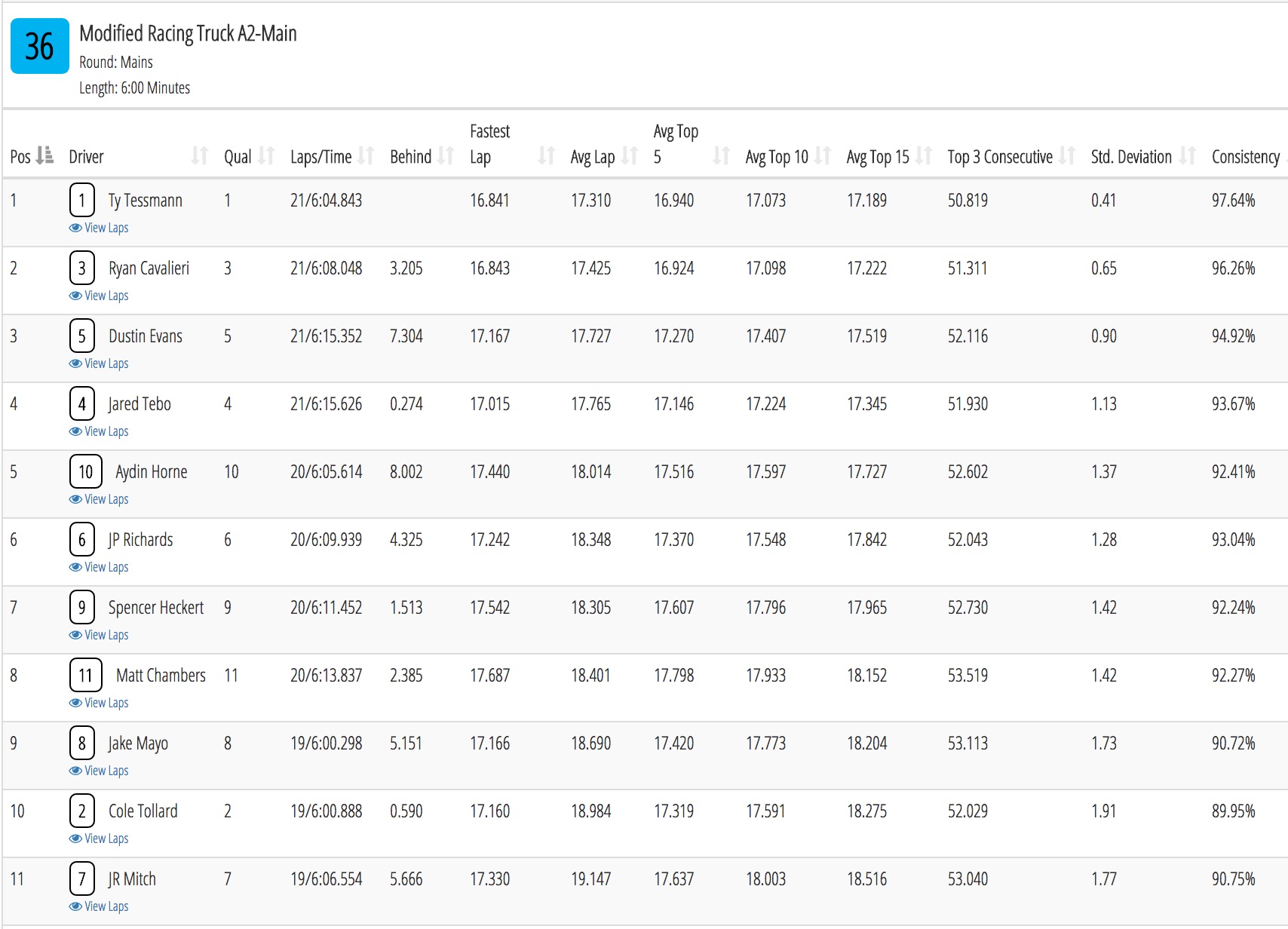The width and height of the screenshot is (1288, 929).
Task: Open View Laps for Aydin Horne
Action: pyautogui.click(x=99, y=499)
